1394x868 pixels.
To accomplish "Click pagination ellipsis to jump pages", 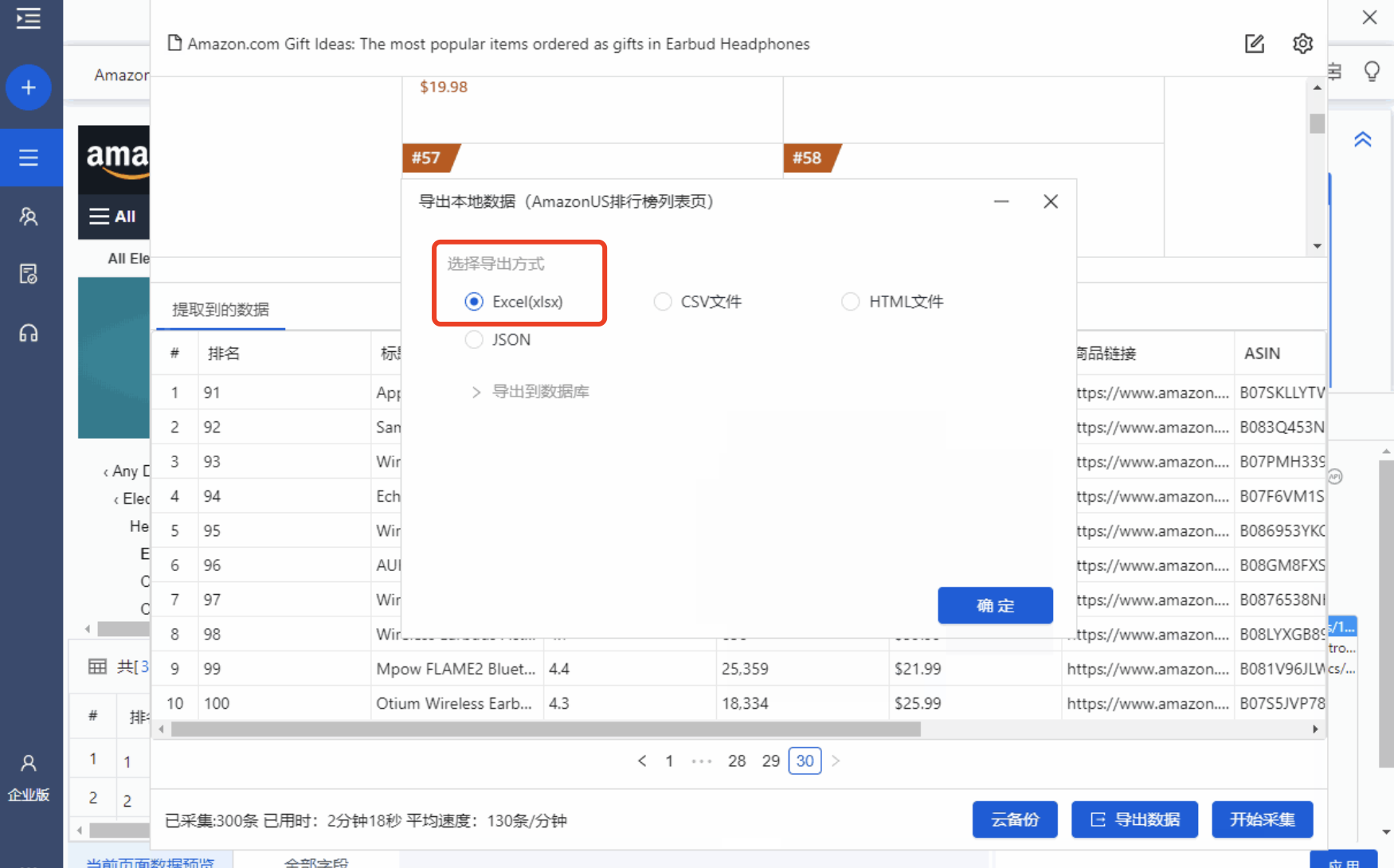I will [x=702, y=761].
